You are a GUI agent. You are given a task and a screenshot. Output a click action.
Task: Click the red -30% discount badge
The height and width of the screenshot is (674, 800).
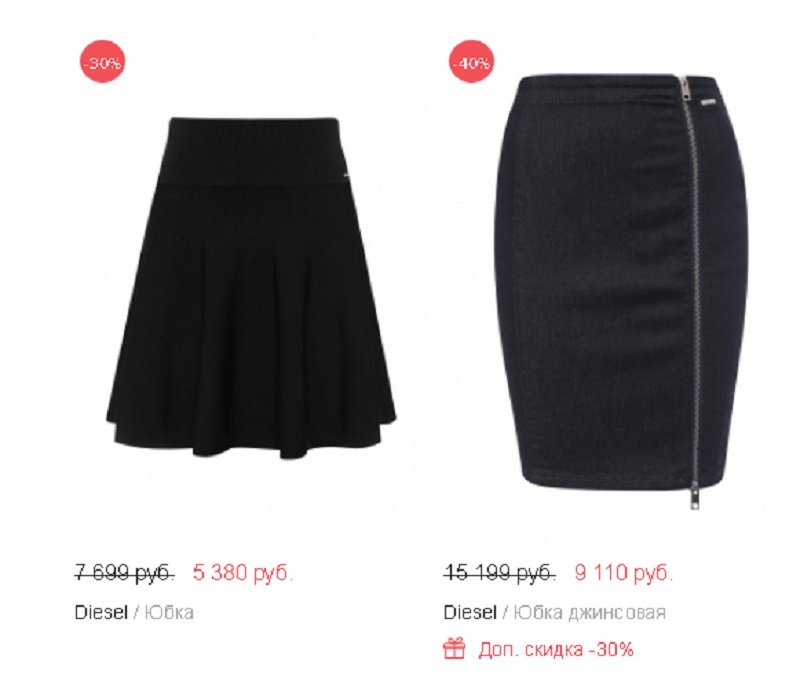tap(103, 63)
